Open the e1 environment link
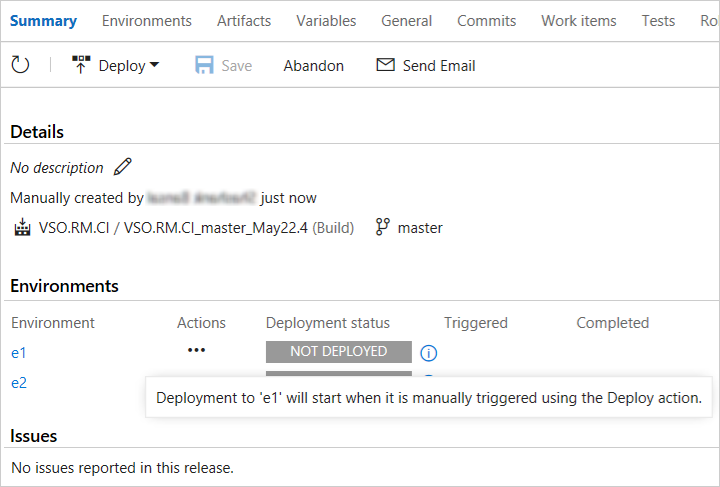This screenshot has height=487, width=720. [x=18, y=352]
